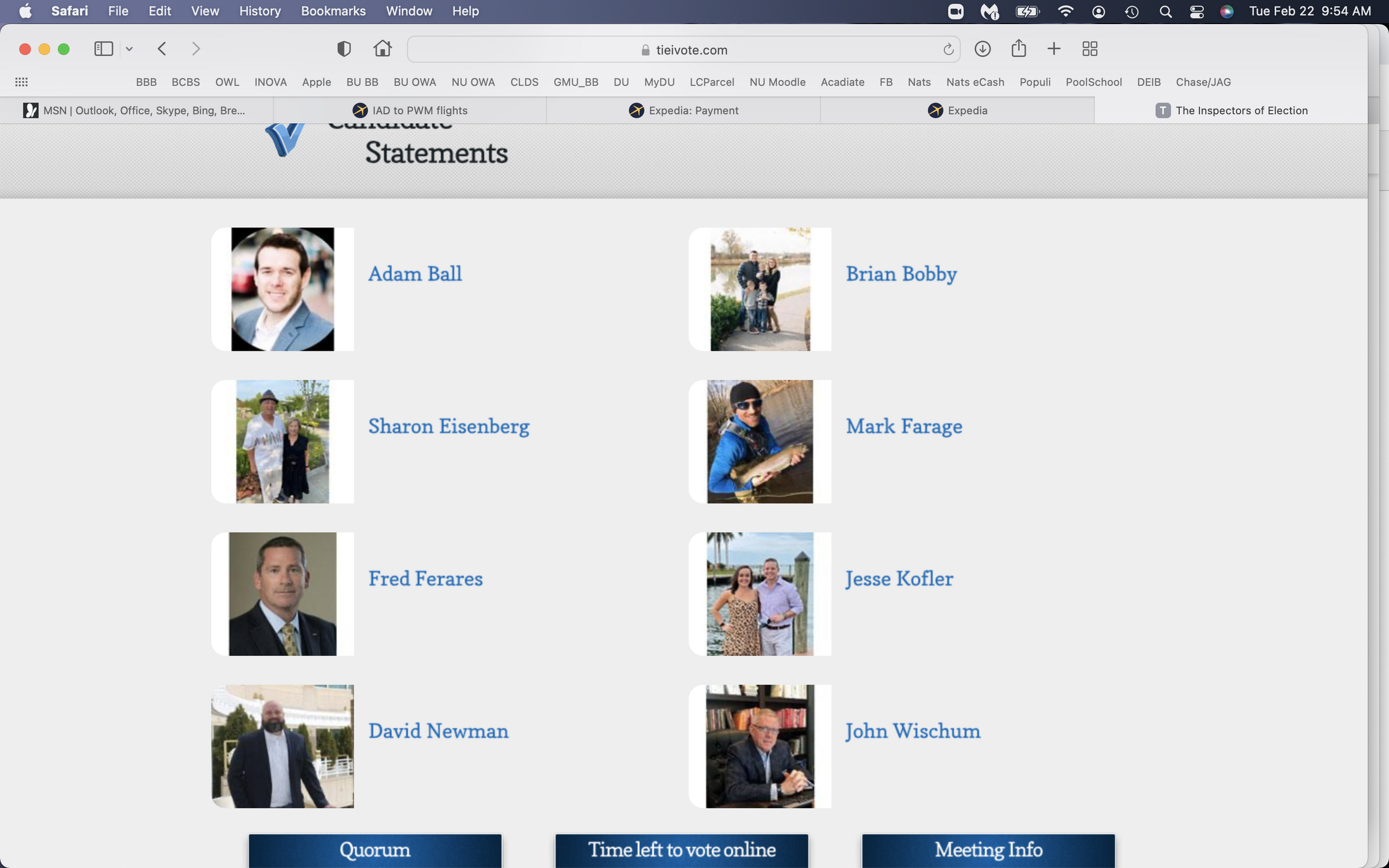The width and height of the screenshot is (1389, 868).
Task: Open a new tab with plus
Action: pyautogui.click(x=1053, y=49)
